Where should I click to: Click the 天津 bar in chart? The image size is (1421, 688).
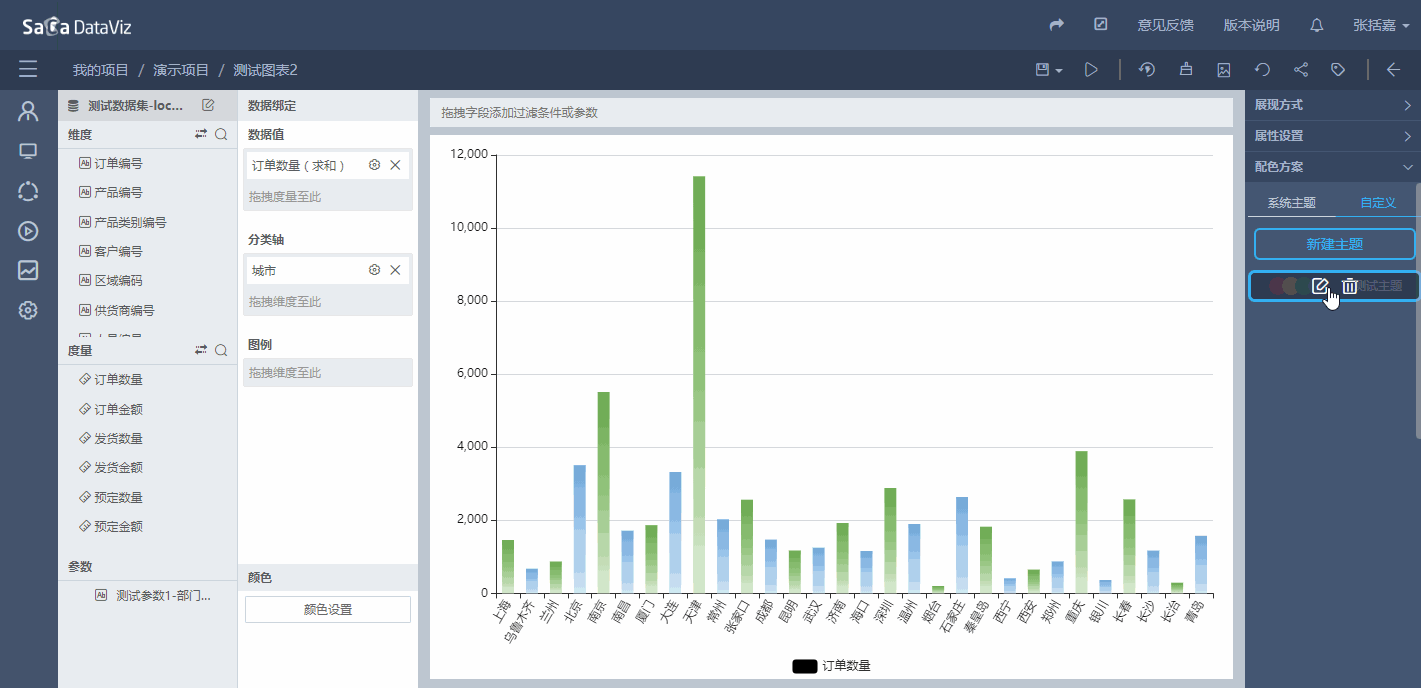click(x=699, y=385)
